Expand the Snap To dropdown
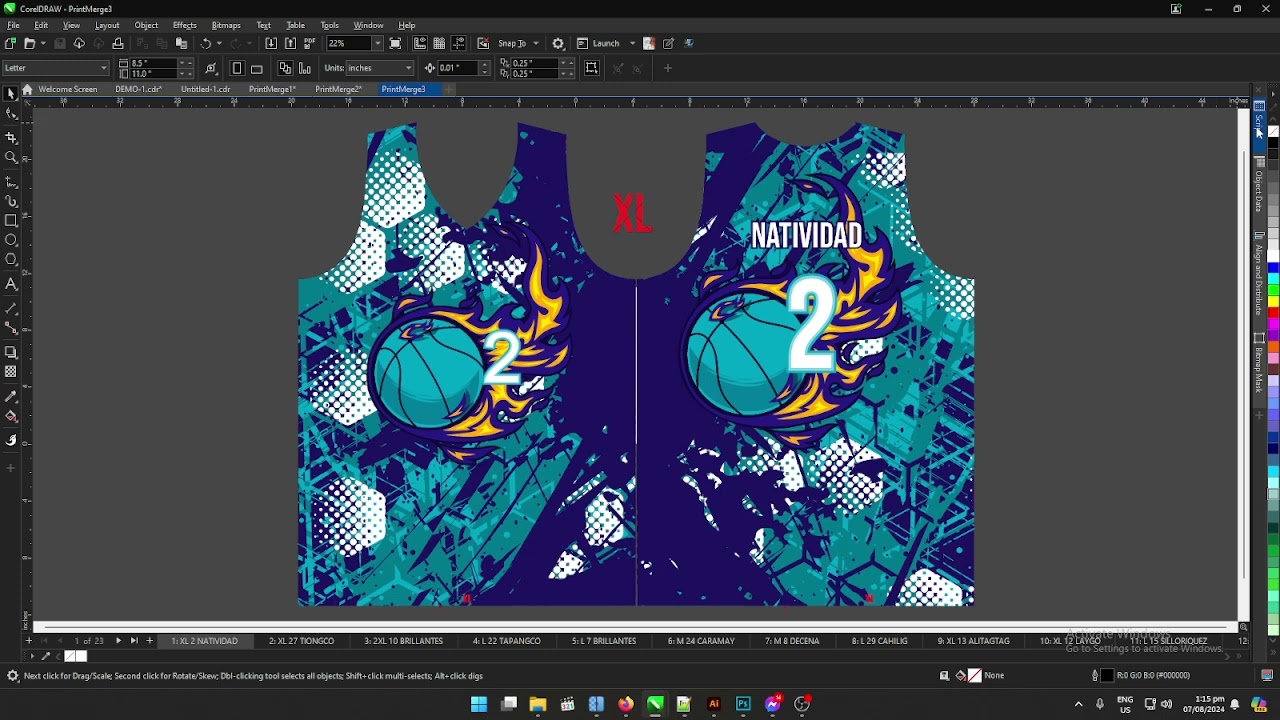The height and width of the screenshot is (720, 1280). click(x=536, y=43)
